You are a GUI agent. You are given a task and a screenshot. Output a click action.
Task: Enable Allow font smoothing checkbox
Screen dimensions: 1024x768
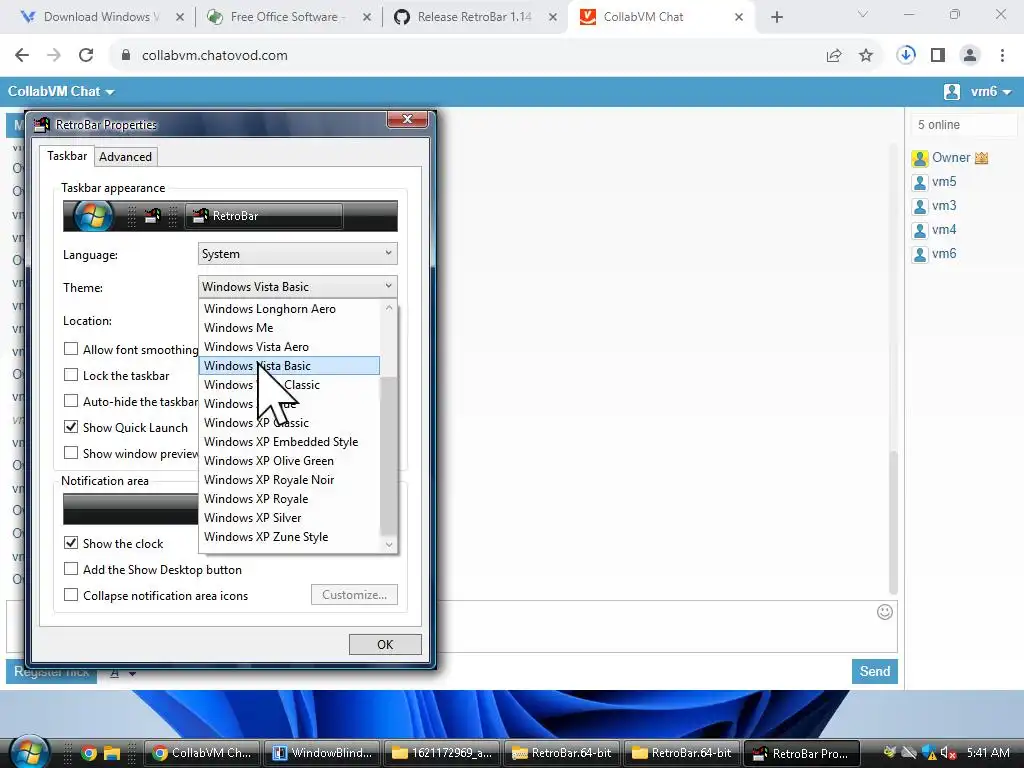pos(71,349)
